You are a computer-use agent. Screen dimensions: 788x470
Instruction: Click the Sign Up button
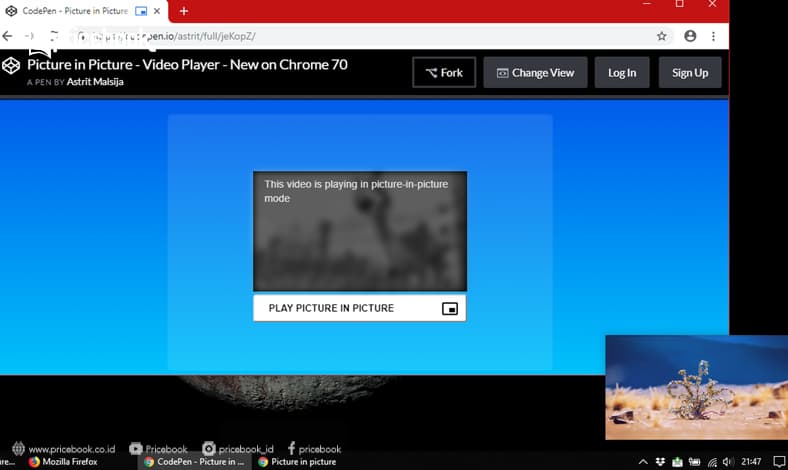tap(690, 72)
